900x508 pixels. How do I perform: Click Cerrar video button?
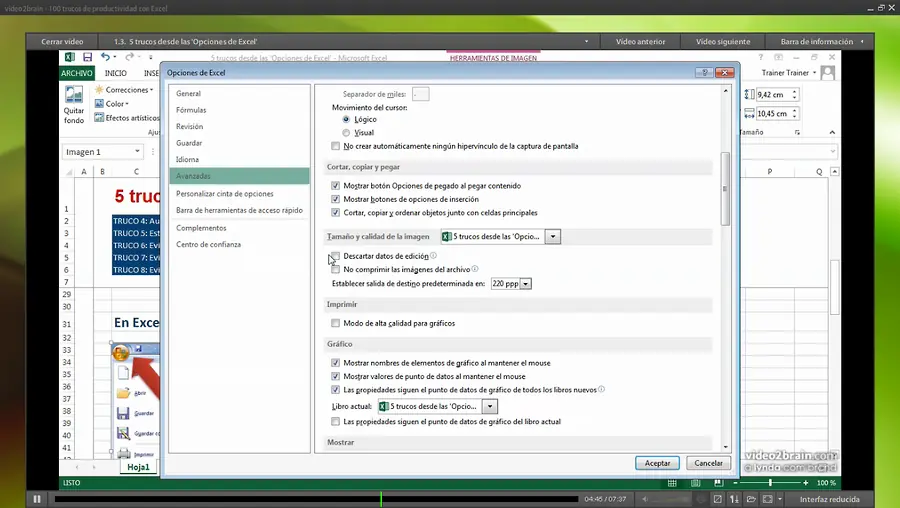pos(62,41)
